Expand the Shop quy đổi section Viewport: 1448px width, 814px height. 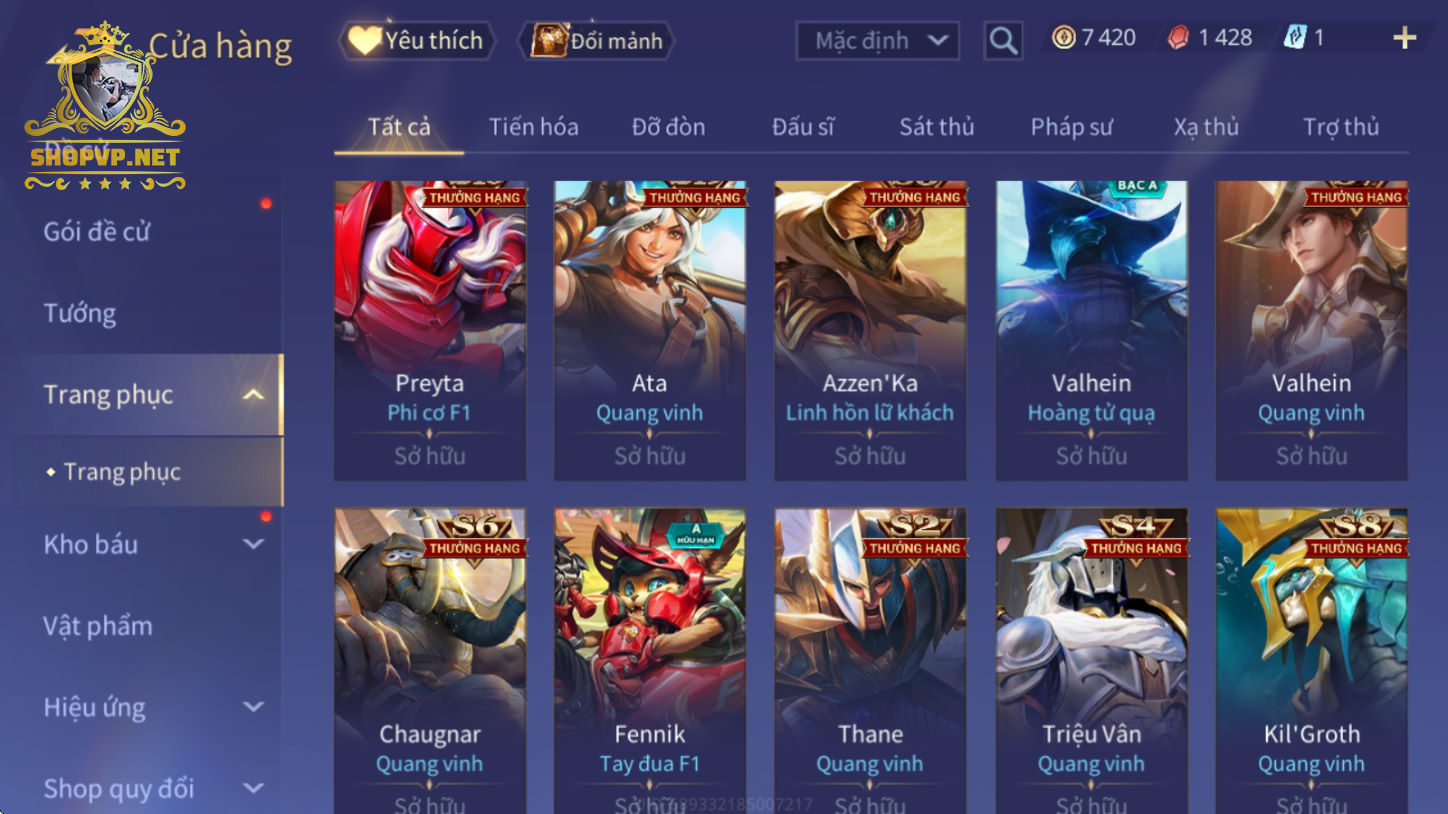(254, 788)
